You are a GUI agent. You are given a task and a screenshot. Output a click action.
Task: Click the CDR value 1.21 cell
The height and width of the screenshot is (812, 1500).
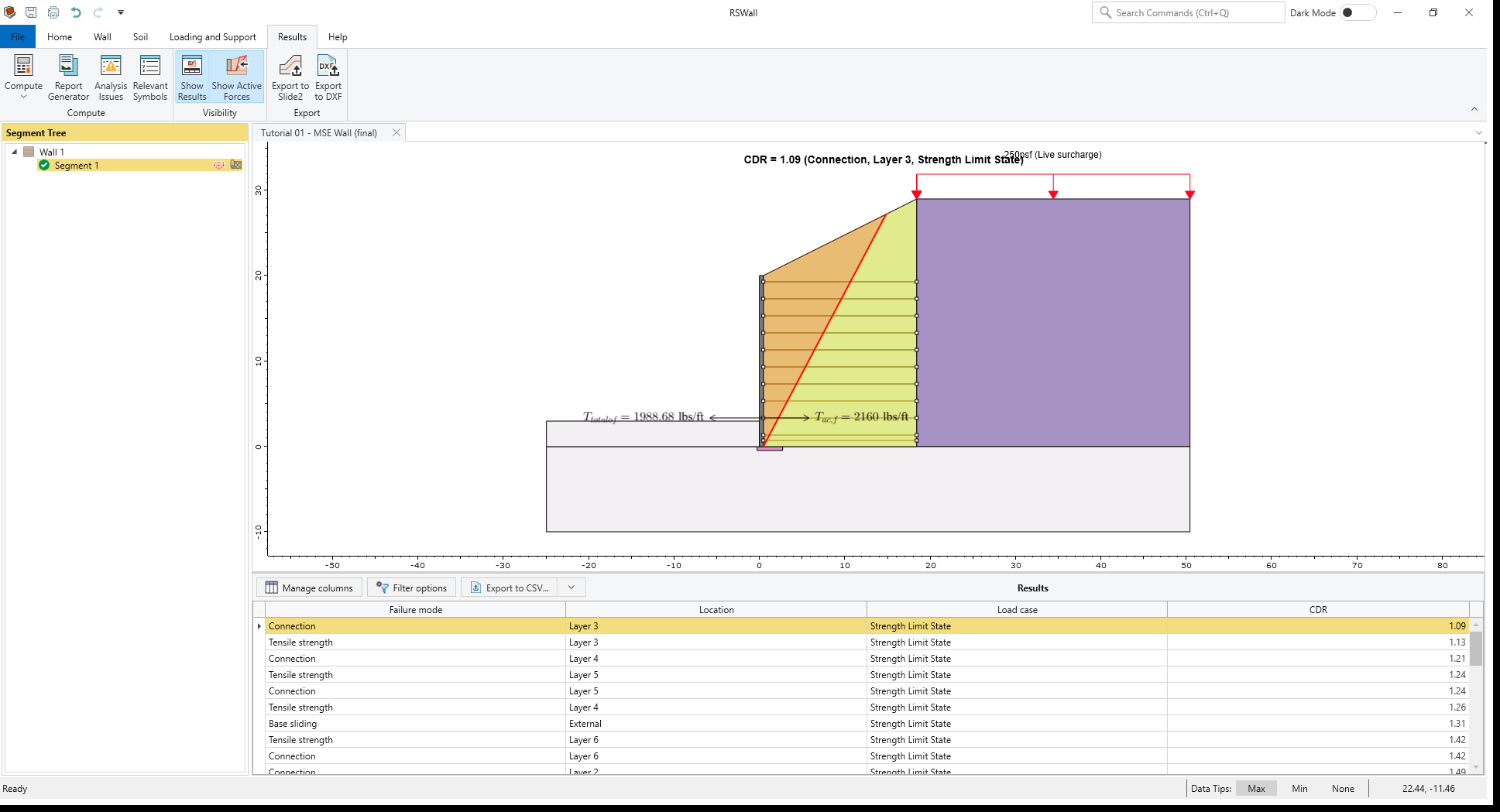1318,658
